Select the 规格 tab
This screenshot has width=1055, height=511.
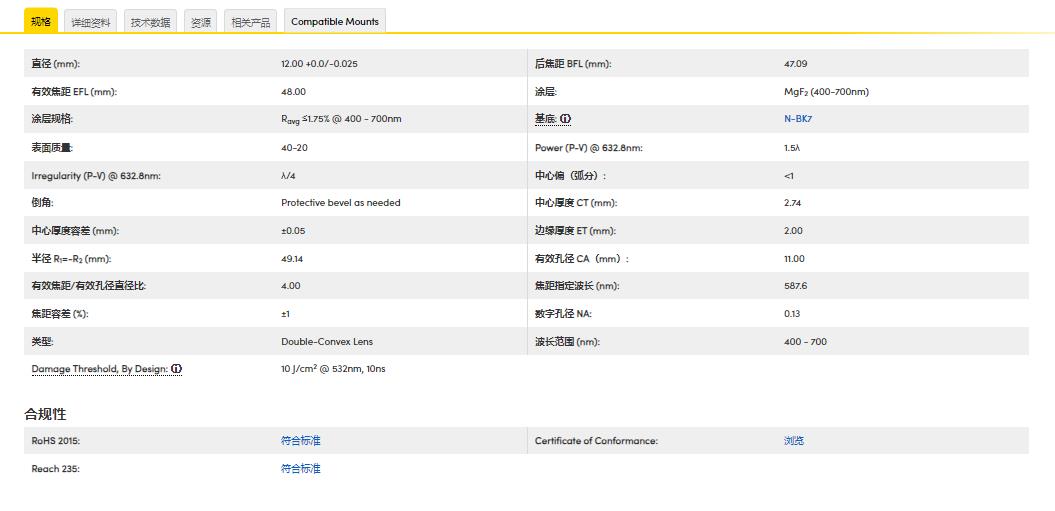(41, 21)
